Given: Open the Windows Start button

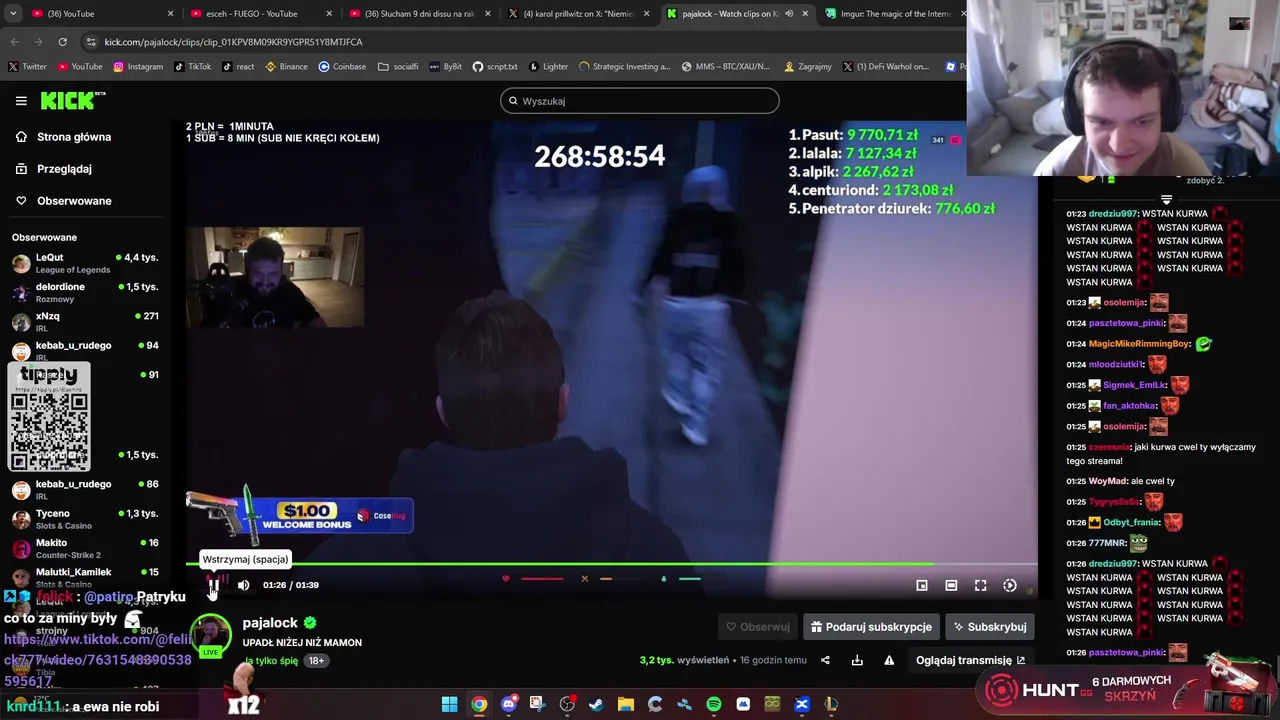Looking at the screenshot, I should tap(450, 705).
